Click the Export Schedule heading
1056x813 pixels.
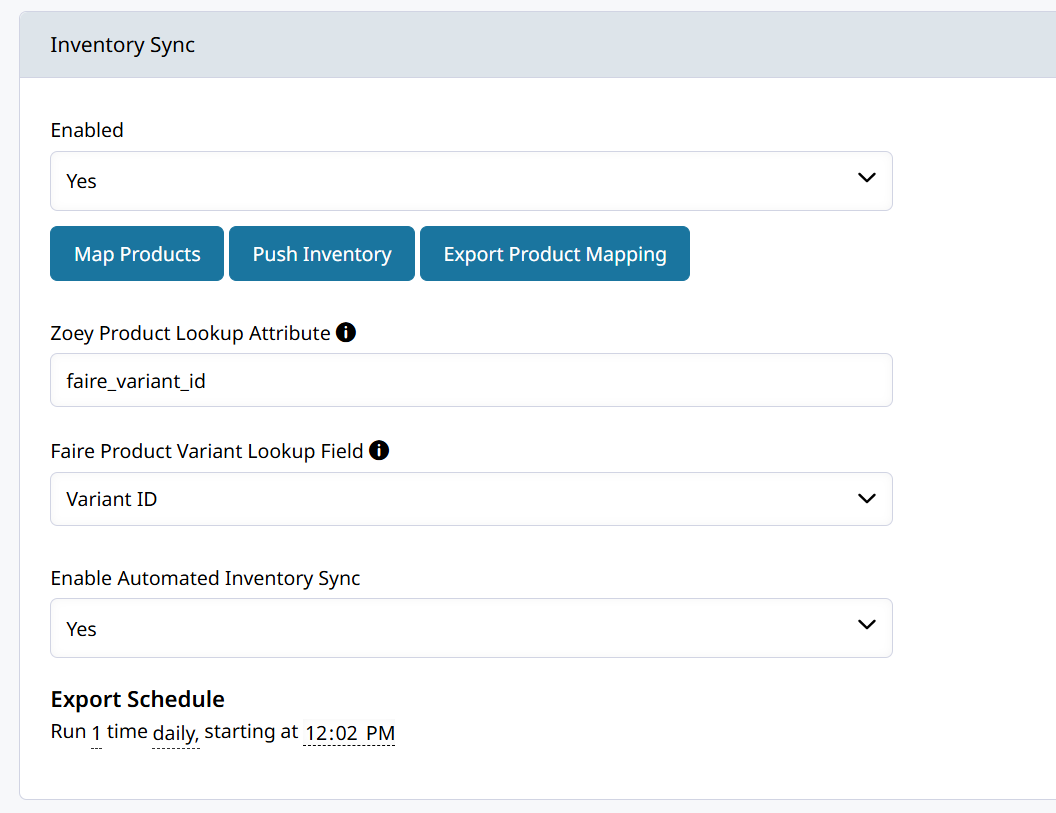pos(137,699)
